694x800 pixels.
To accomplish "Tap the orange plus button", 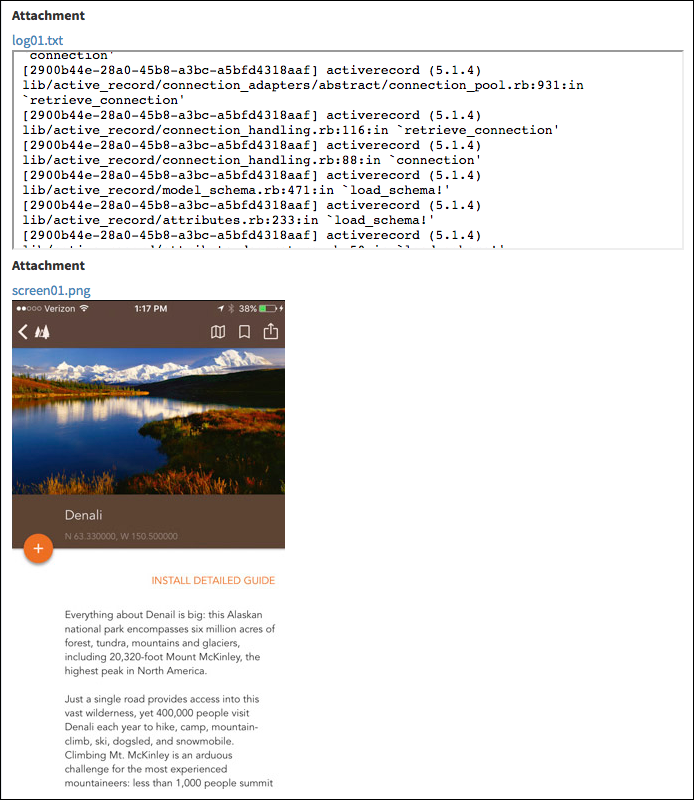I will coord(38,548).
